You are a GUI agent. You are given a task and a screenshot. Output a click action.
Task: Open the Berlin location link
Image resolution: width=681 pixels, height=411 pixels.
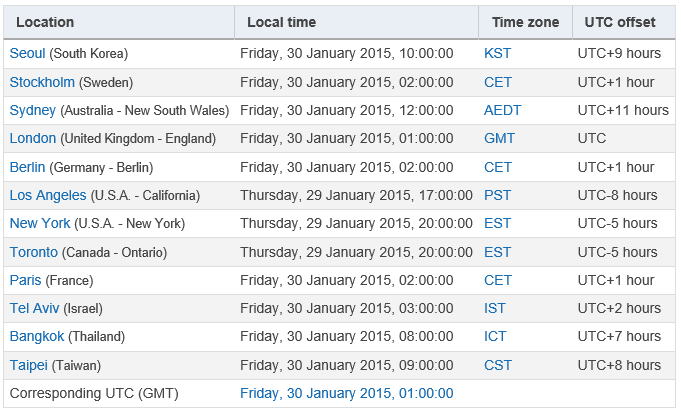click(27, 167)
